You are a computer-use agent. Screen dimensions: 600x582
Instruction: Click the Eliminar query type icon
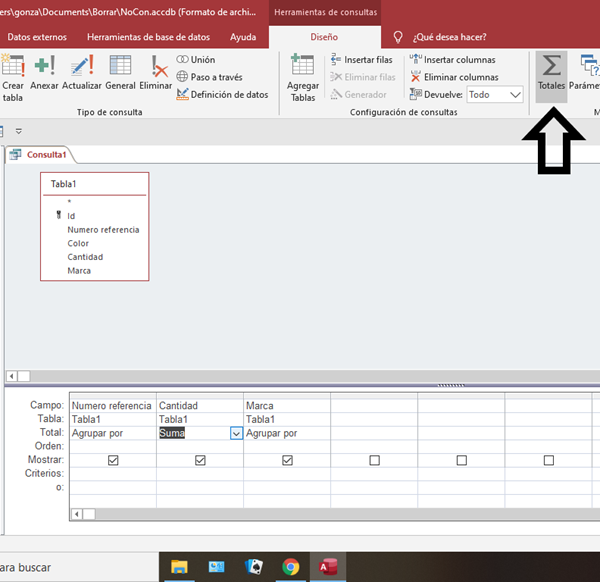(x=156, y=72)
